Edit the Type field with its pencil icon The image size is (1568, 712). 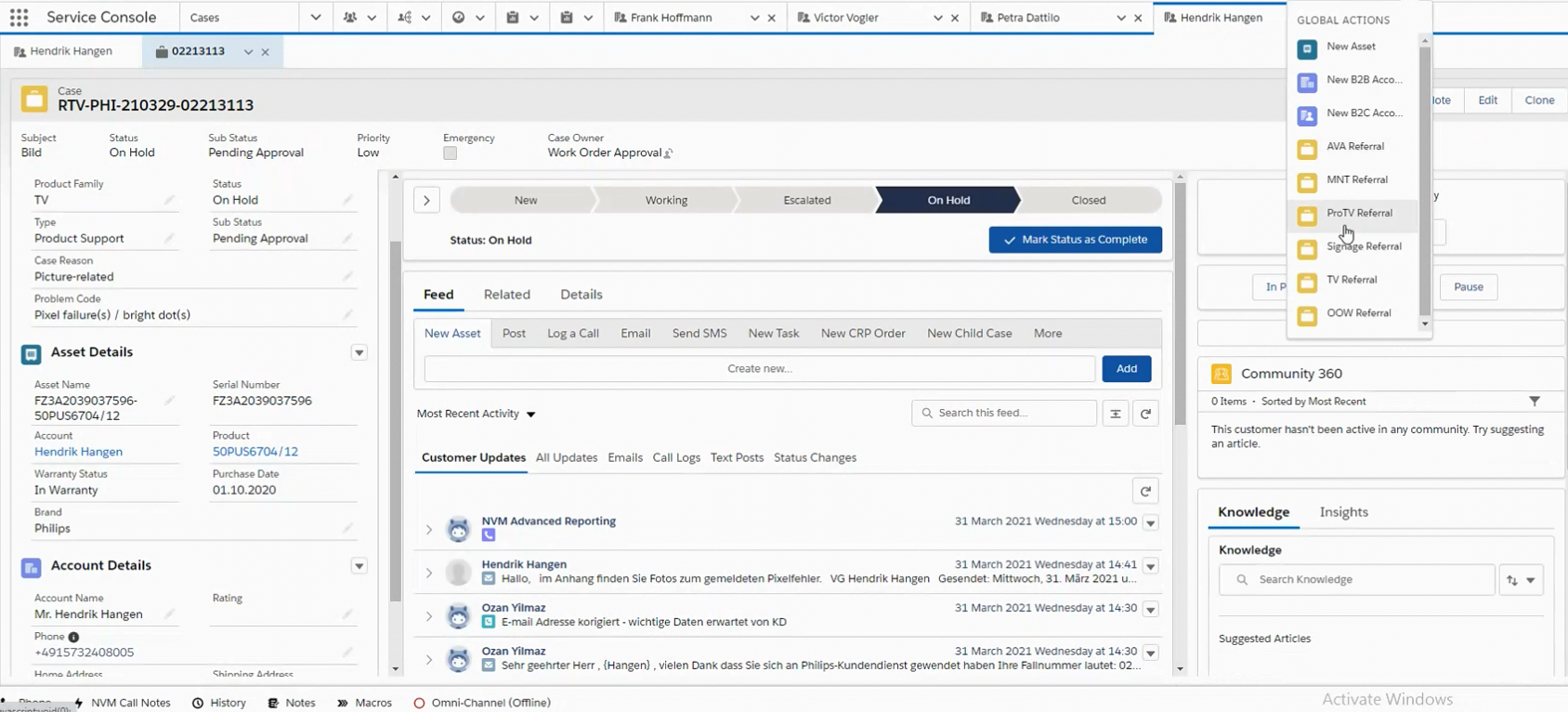[169, 238]
